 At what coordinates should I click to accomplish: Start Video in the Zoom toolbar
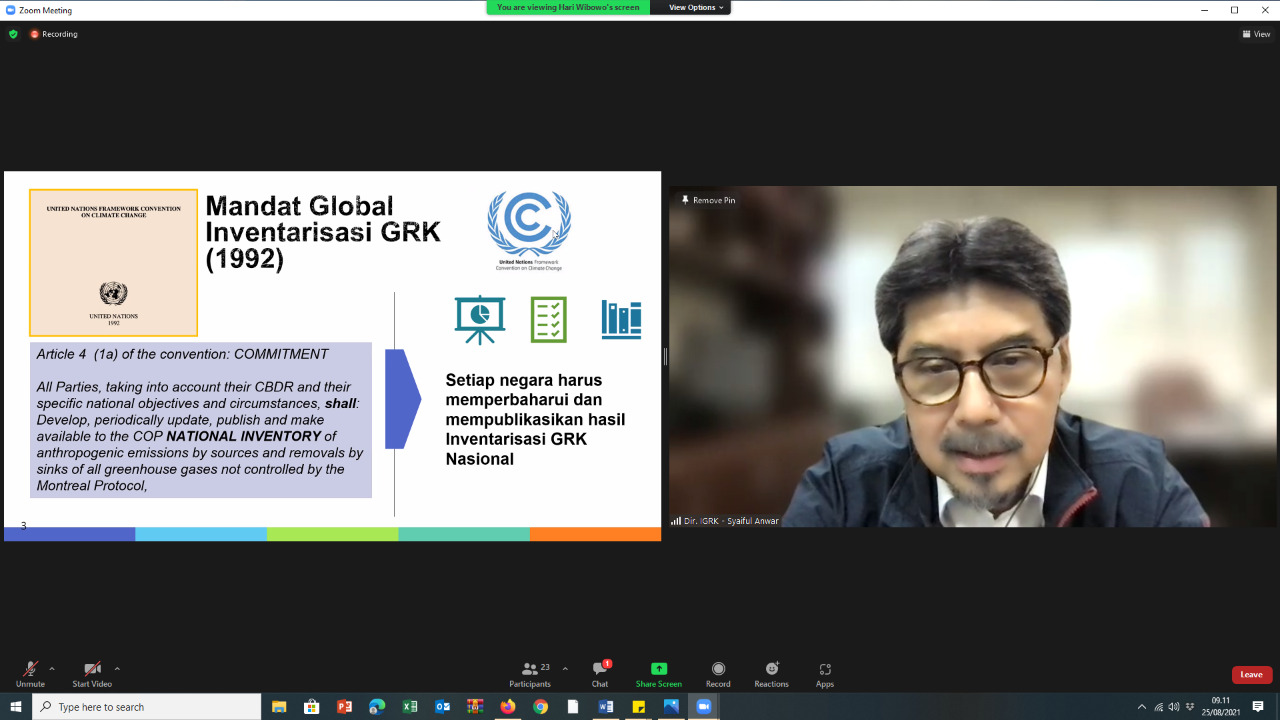[x=92, y=674]
